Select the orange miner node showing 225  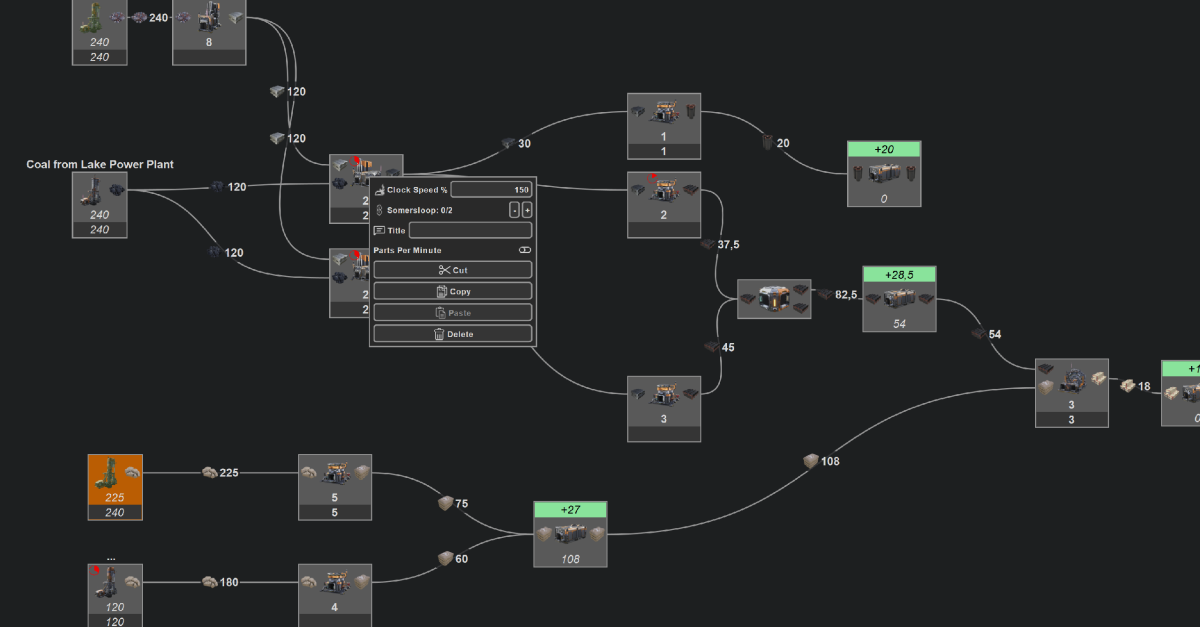pos(115,487)
